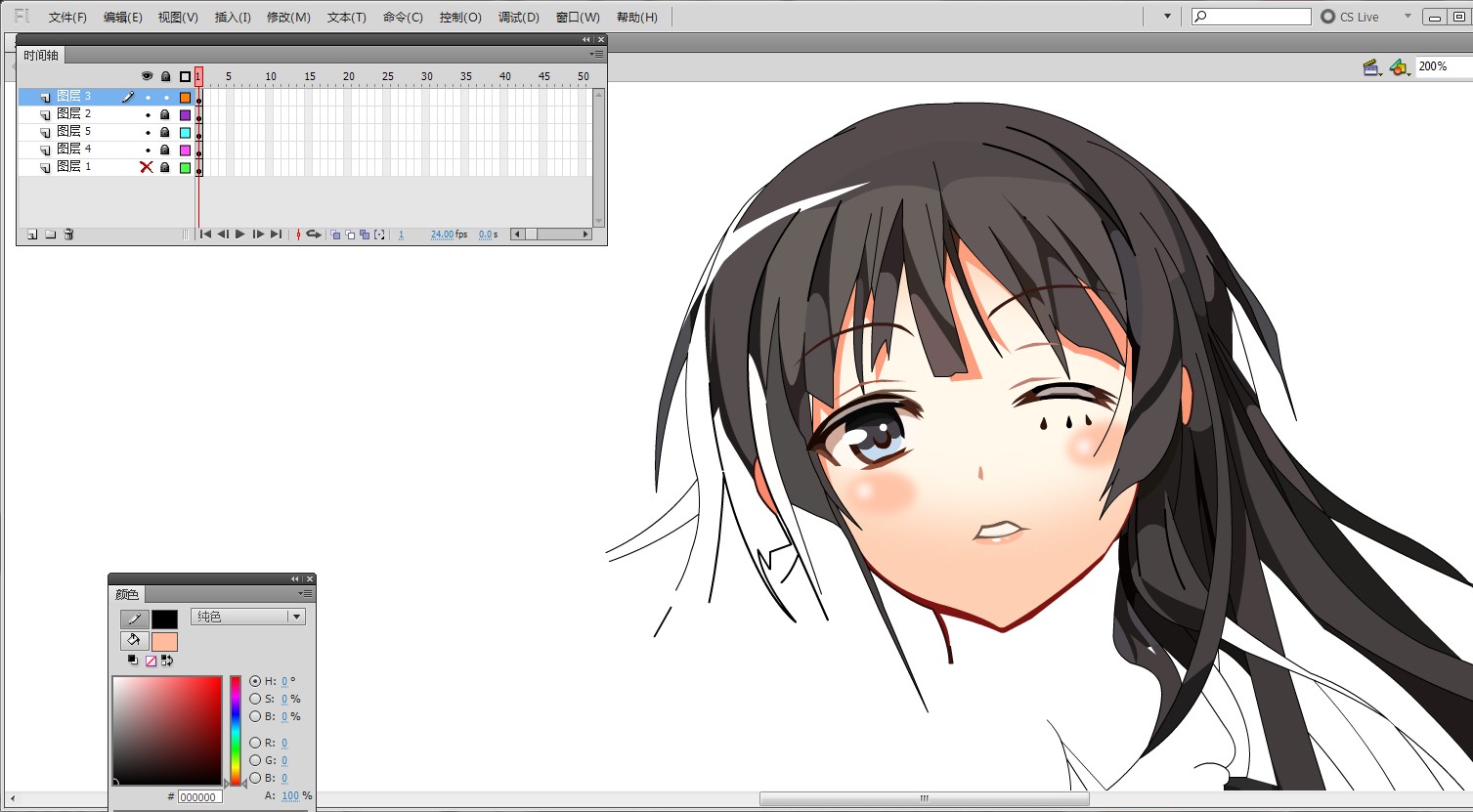Viewport: 1473px width, 812px height.
Task: Click the New Layer icon in timeline
Action: 32,235
